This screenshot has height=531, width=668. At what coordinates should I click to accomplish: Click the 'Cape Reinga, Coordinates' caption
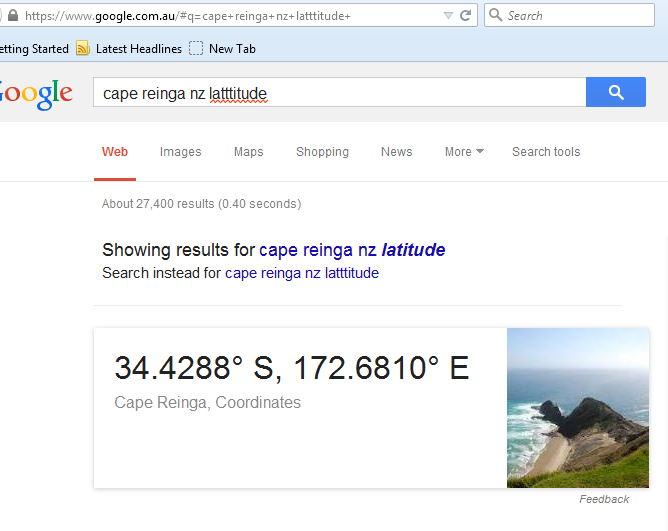point(207,402)
